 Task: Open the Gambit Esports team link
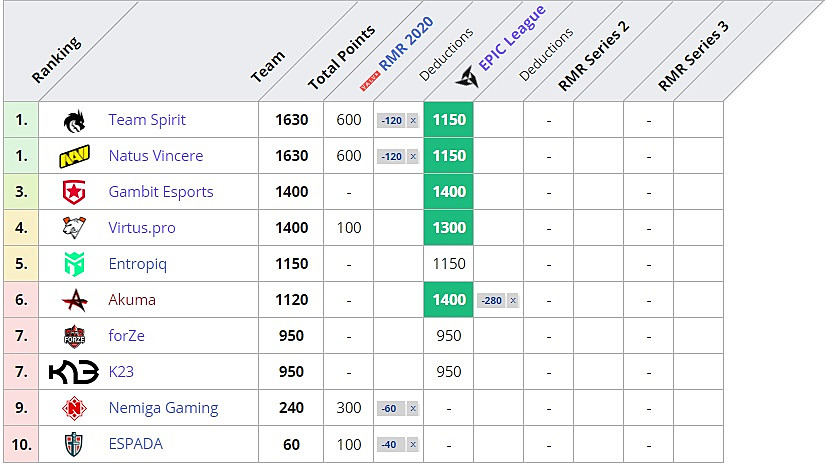161,192
